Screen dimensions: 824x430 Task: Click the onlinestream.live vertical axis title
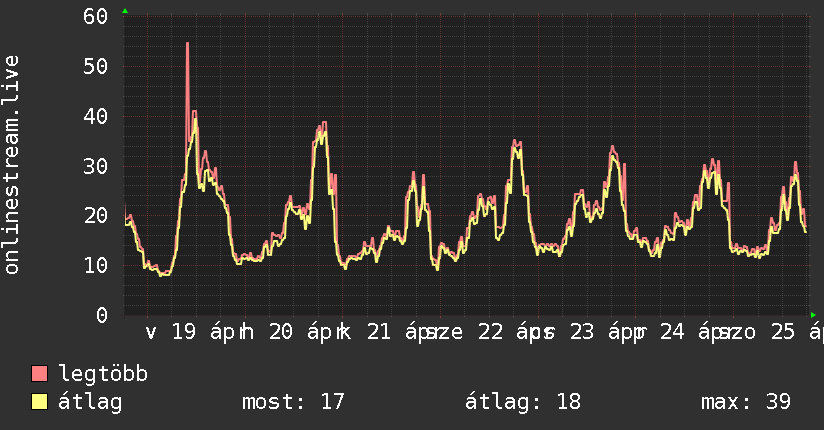tap(11, 165)
